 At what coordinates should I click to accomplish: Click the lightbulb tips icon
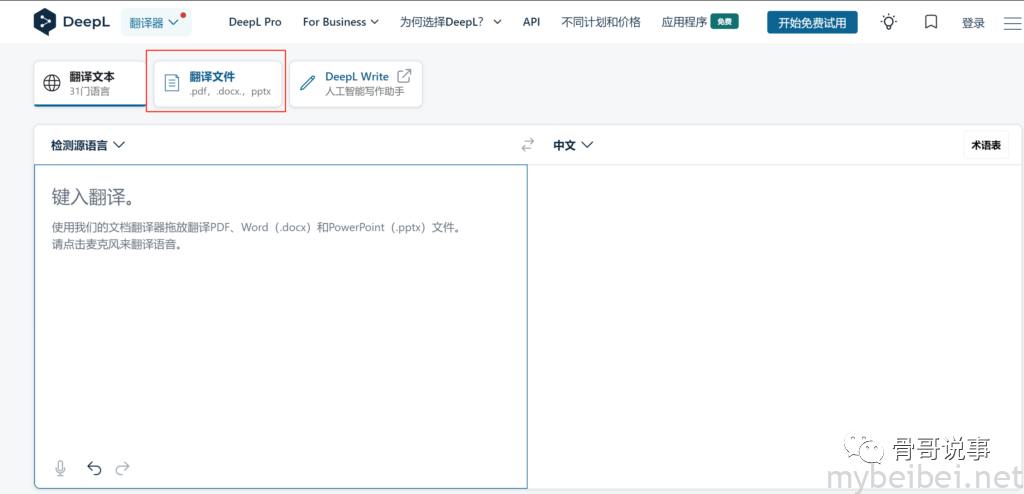[x=889, y=22]
